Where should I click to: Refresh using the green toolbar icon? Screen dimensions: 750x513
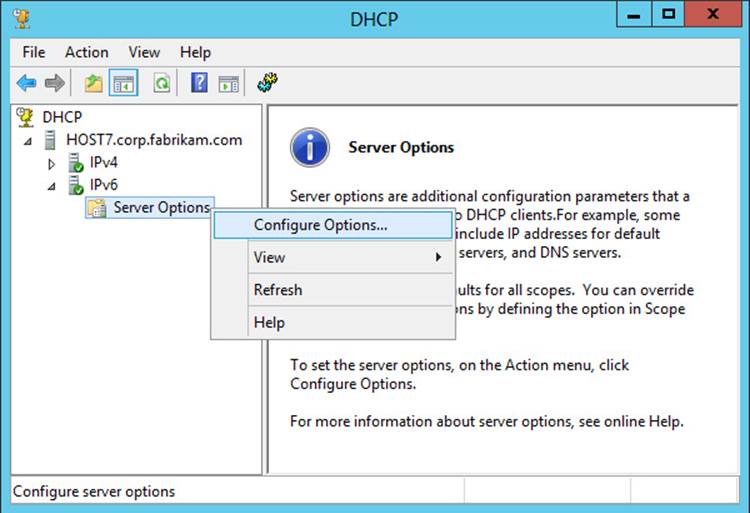[162, 83]
